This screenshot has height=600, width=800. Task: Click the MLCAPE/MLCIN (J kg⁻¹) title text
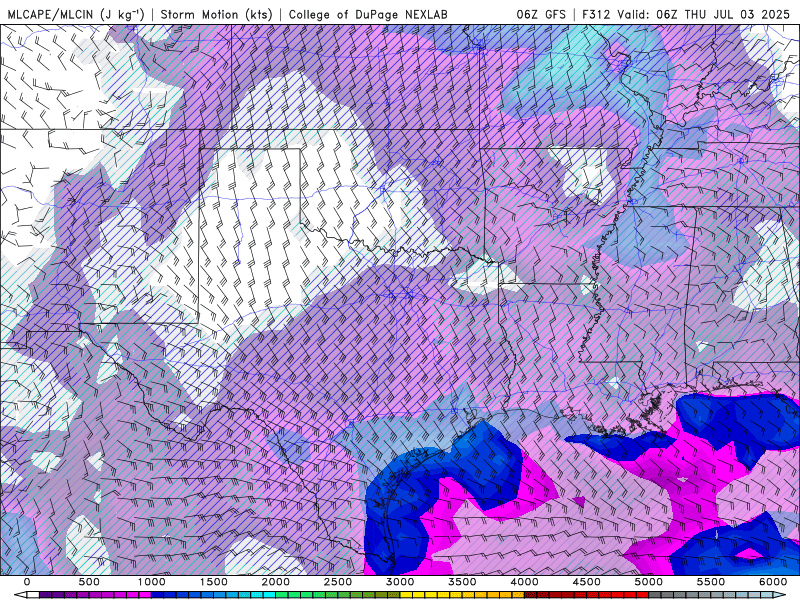[x=76, y=14]
